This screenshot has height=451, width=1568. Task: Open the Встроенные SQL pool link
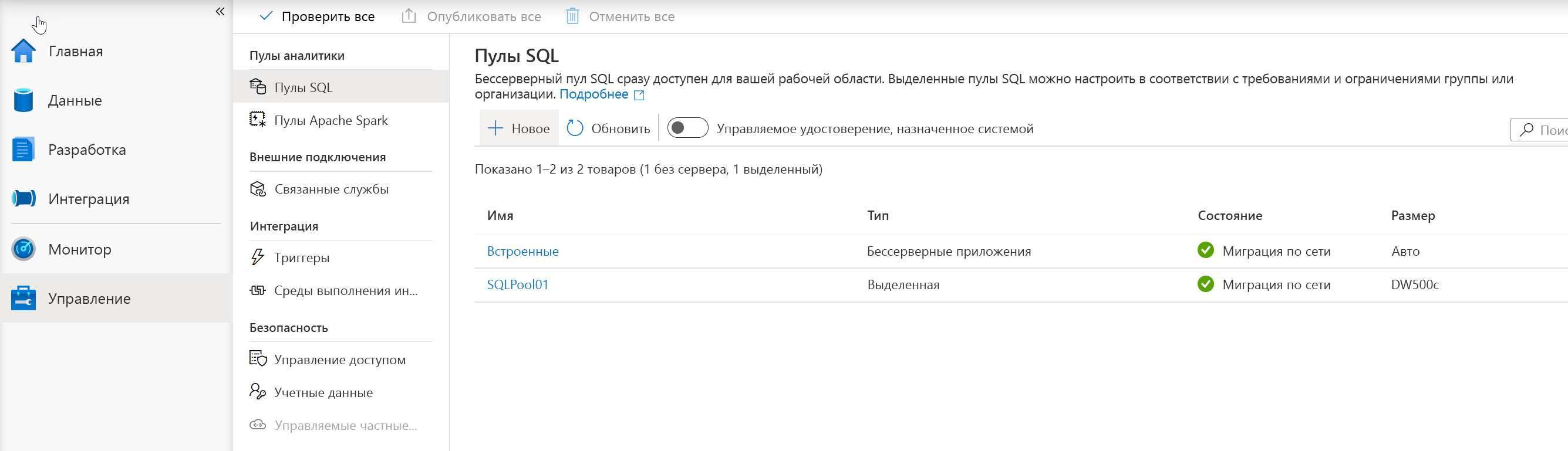point(522,252)
